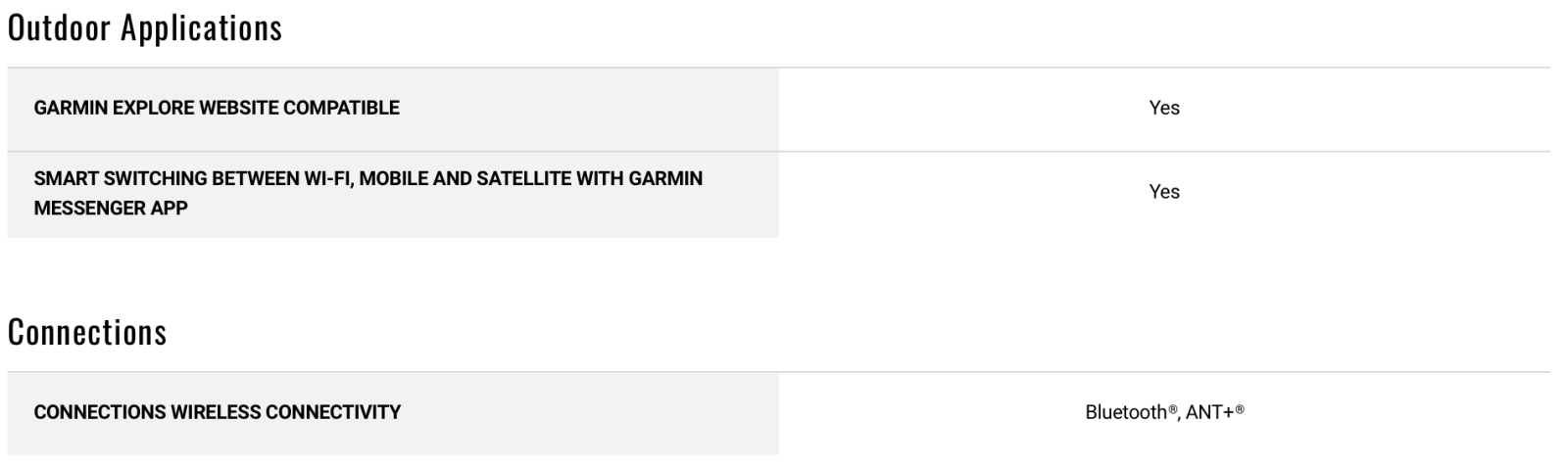Click the Yes value for smart switching

click(1164, 192)
